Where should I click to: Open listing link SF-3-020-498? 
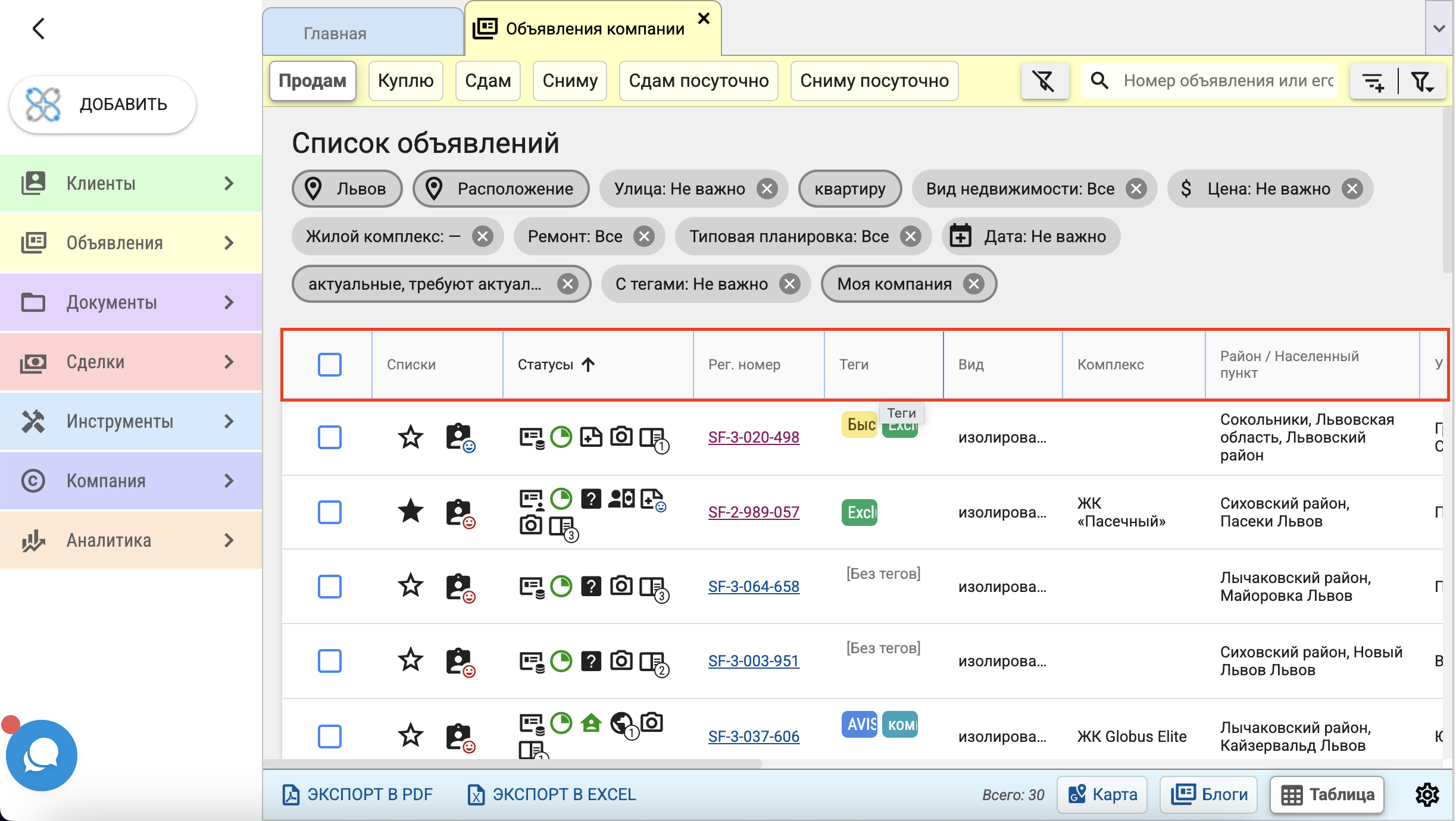coord(754,437)
